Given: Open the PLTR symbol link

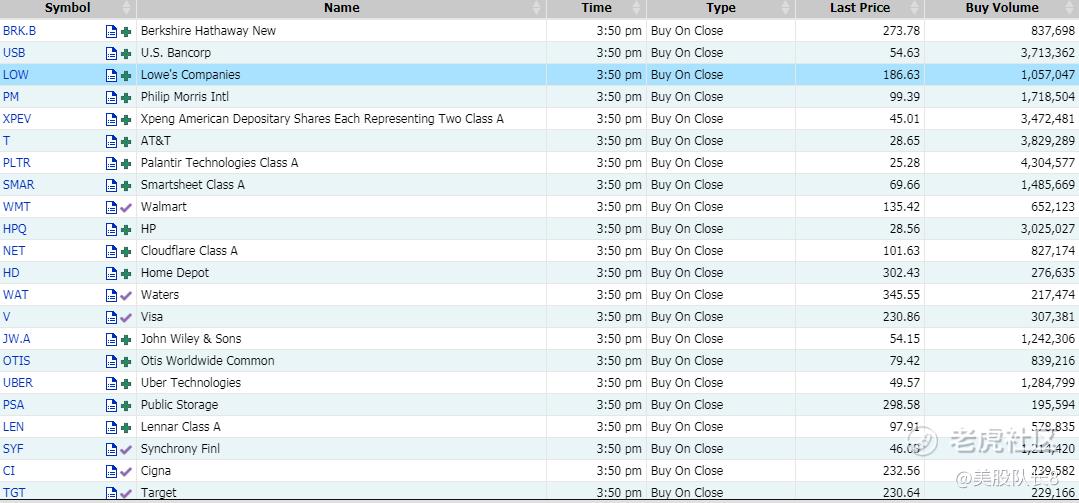Looking at the screenshot, I should click(17, 162).
